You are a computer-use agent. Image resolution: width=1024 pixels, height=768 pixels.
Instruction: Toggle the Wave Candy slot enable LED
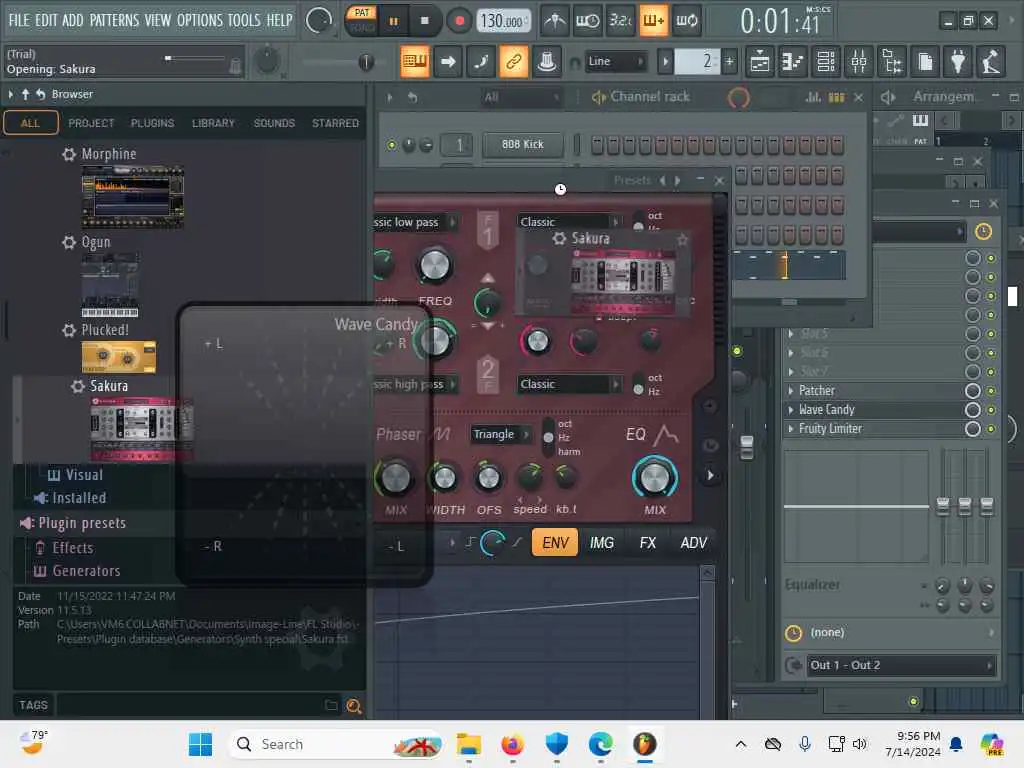tap(991, 410)
